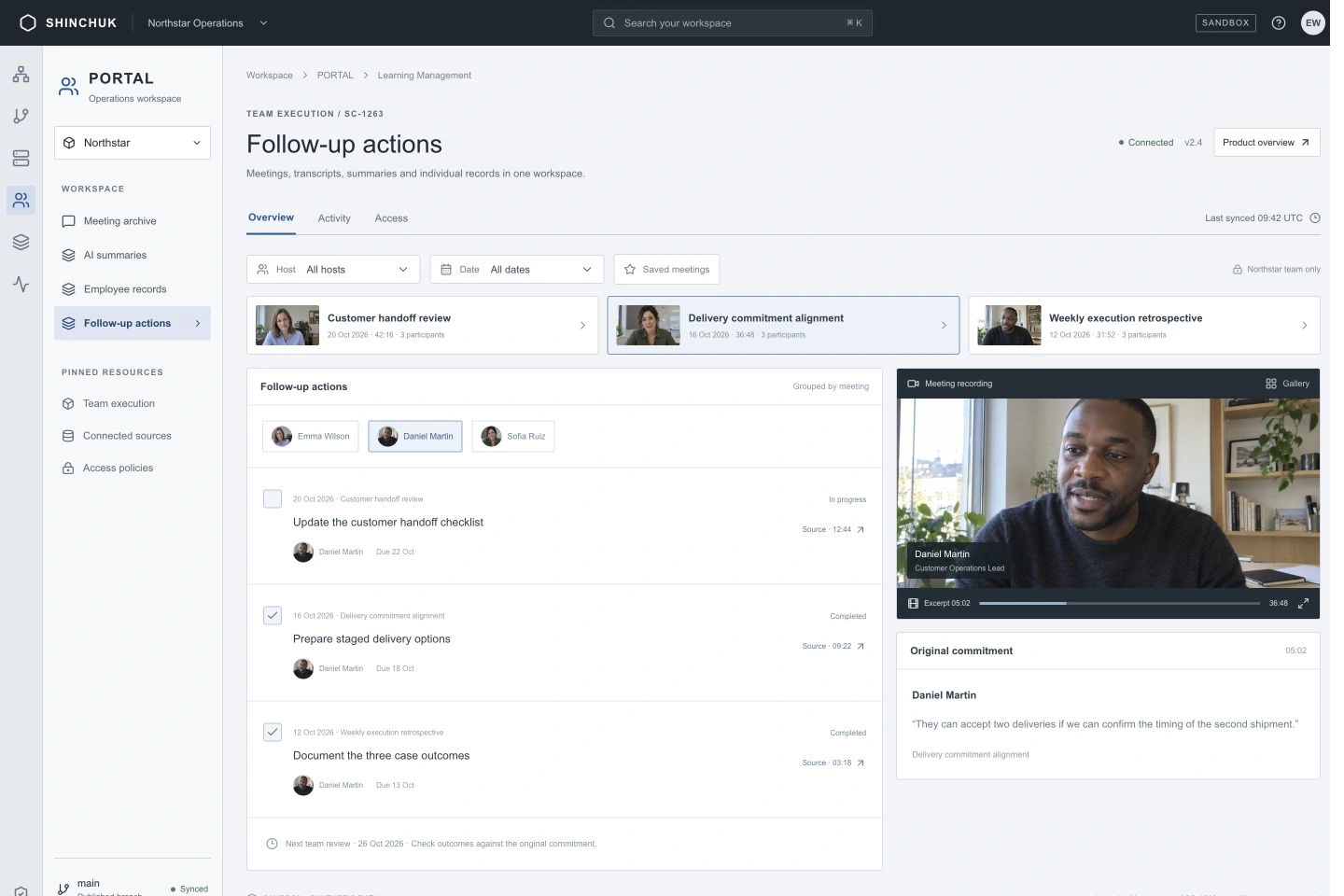Uncheck Prepare staged delivery options checkbox
The image size is (1344, 896).
(273, 615)
